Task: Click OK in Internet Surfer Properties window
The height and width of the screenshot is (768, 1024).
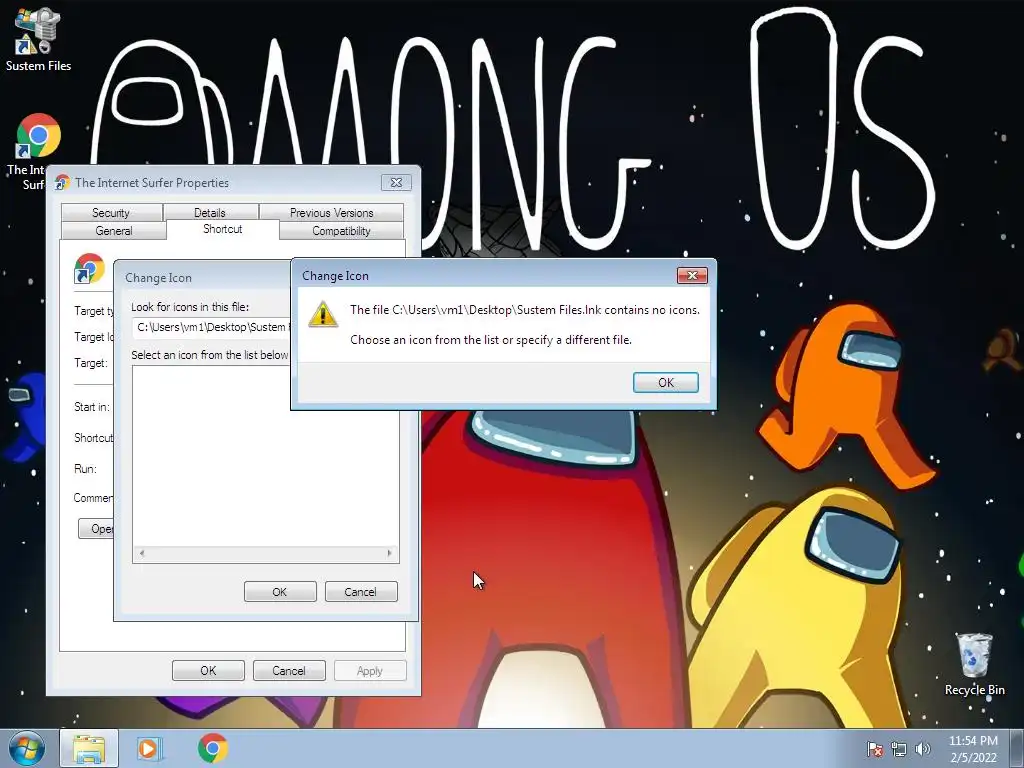Action: (x=208, y=671)
